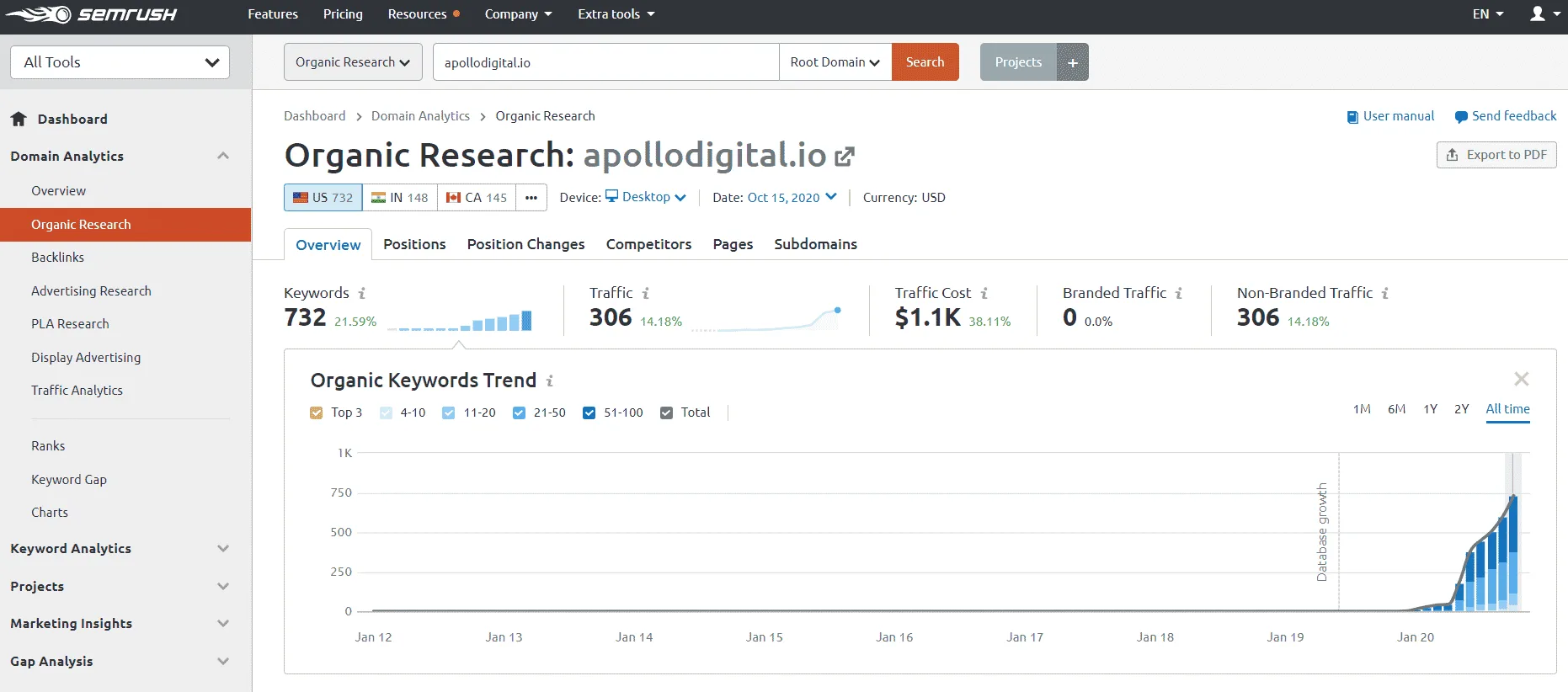
Task: Click info icon next to Keywords metric
Action: click(362, 293)
